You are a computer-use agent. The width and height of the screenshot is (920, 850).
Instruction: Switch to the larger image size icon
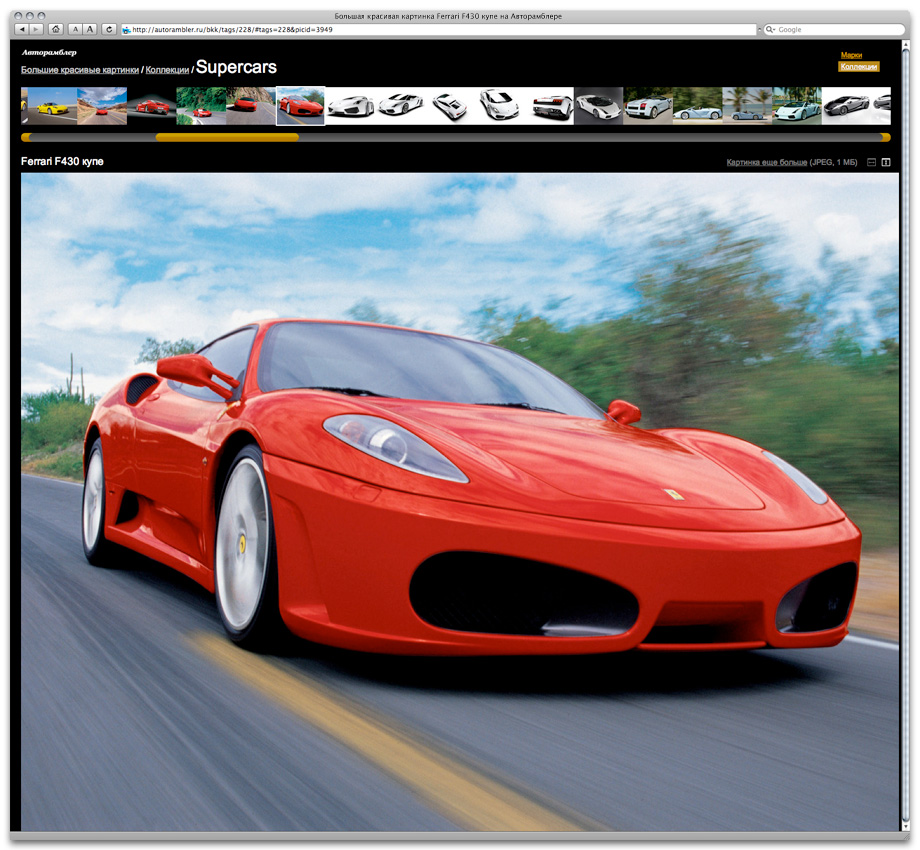885,162
